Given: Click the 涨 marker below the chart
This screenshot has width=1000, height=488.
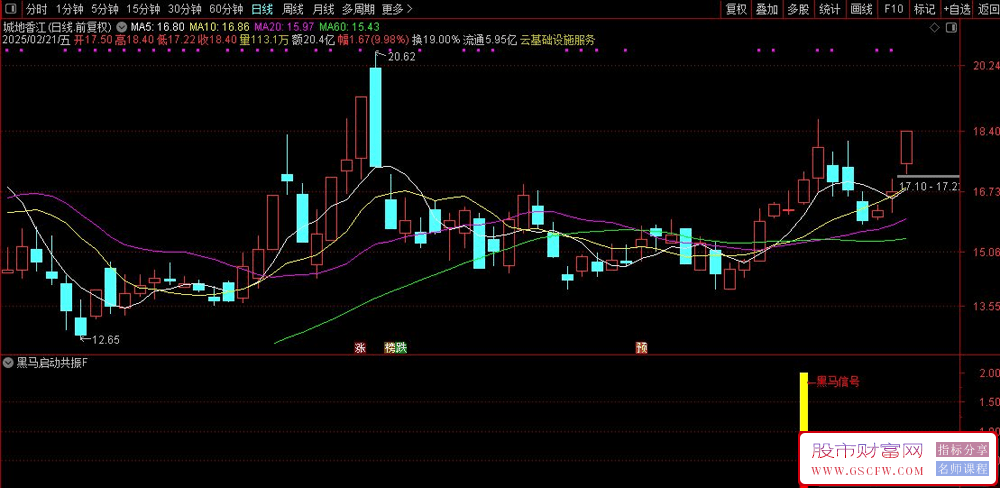Looking at the screenshot, I should click(360, 348).
